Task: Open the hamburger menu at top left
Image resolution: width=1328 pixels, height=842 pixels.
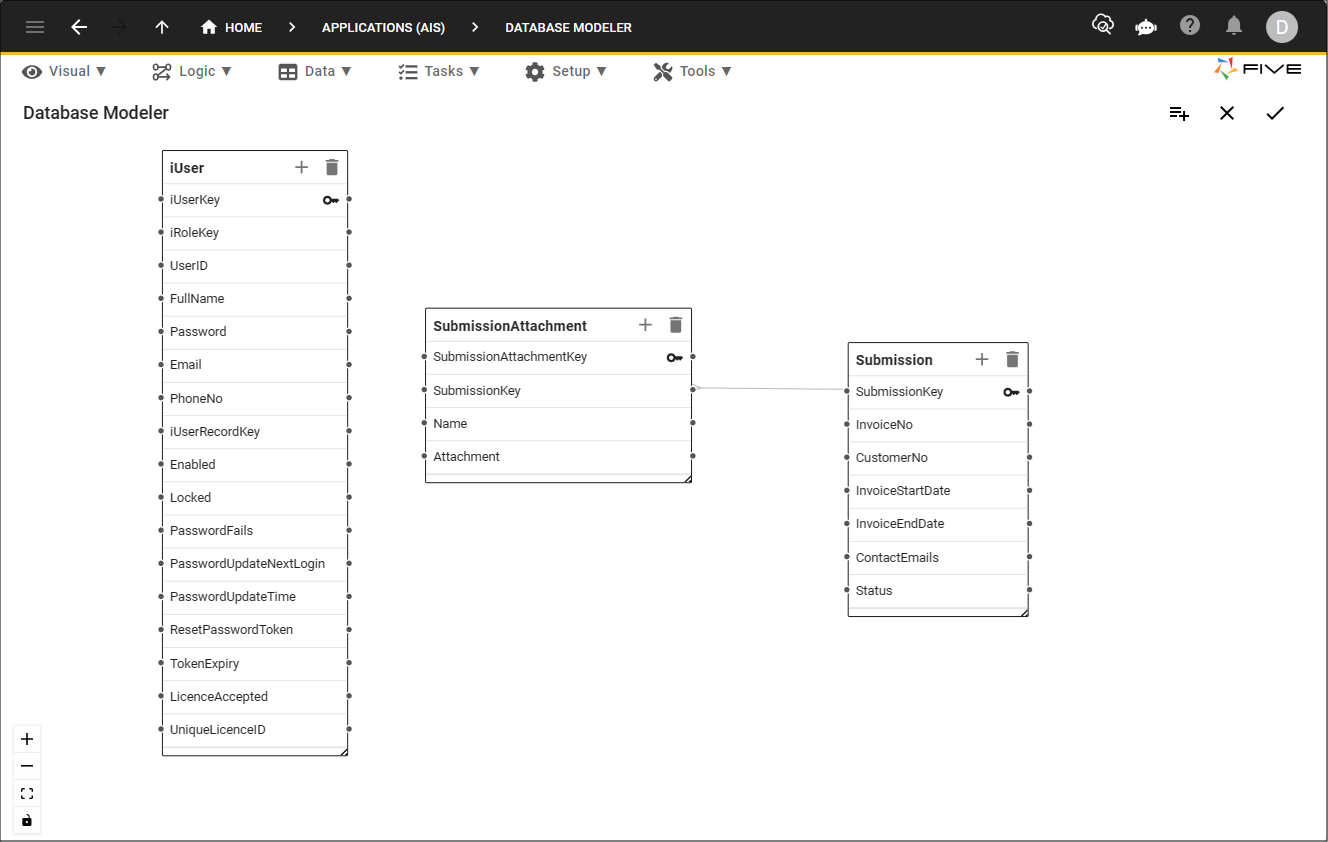Action: tap(35, 27)
